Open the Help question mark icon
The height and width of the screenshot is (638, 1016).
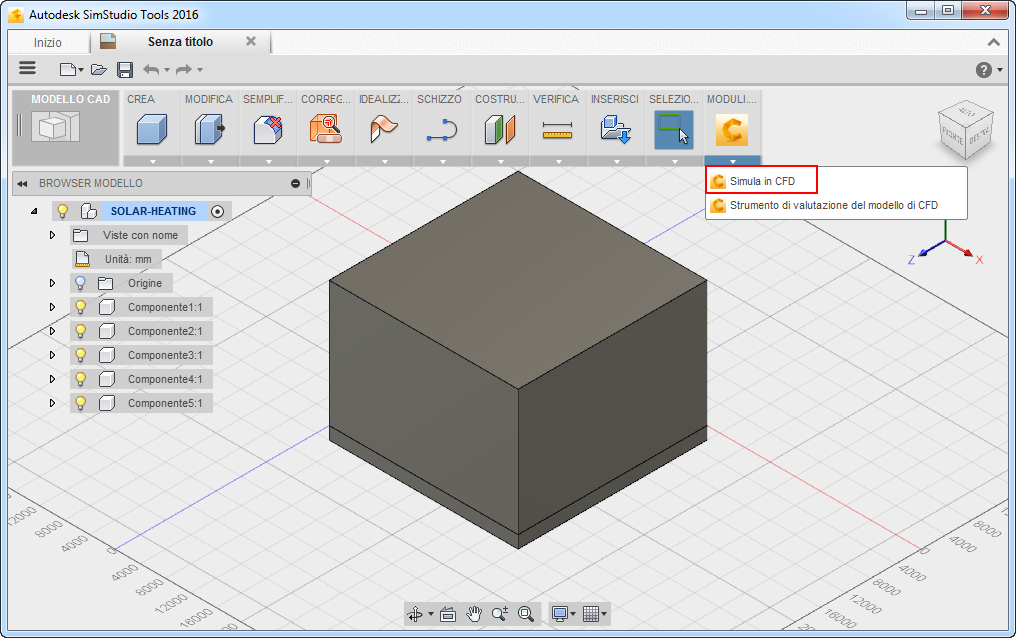[984, 70]
